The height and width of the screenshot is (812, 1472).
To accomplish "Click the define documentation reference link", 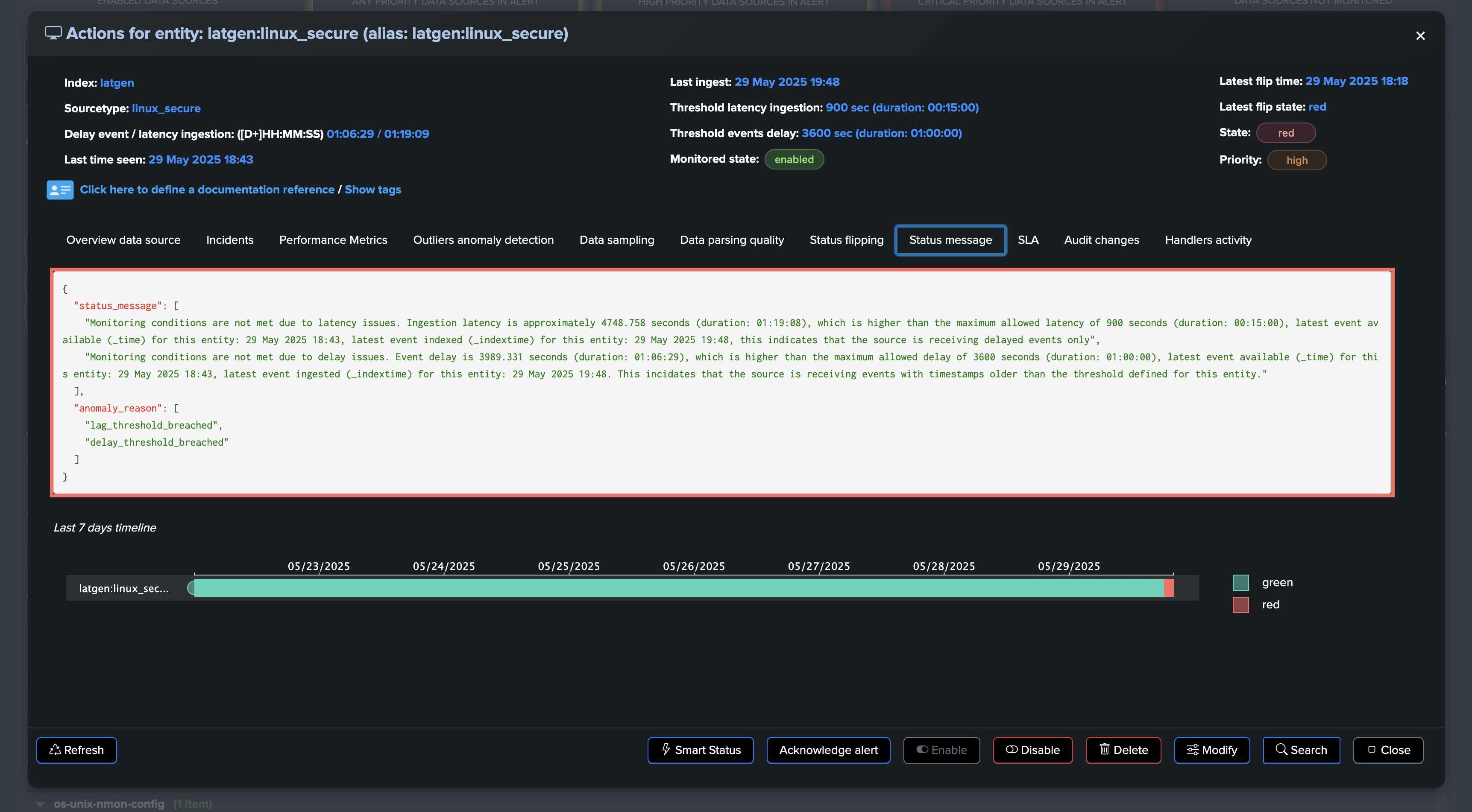I will pos(207,190).
